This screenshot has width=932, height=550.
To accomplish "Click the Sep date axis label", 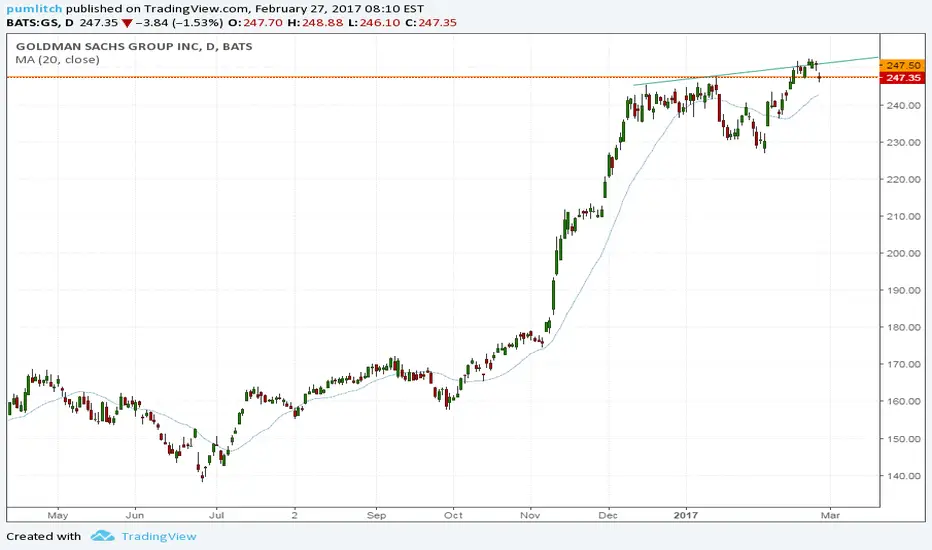I will coord(376,516).
